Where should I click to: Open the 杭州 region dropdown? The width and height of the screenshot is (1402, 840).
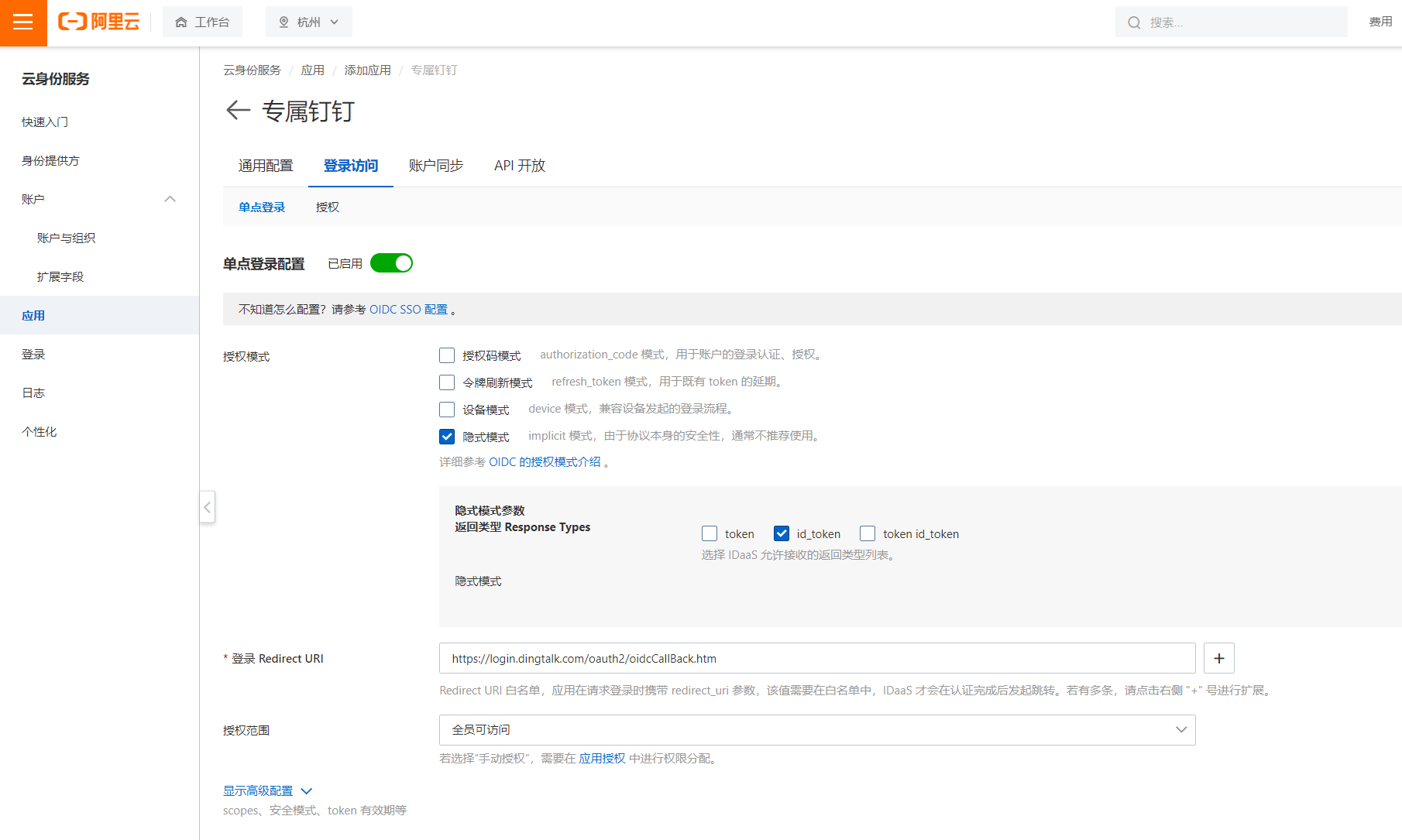[x=308, y=22]
